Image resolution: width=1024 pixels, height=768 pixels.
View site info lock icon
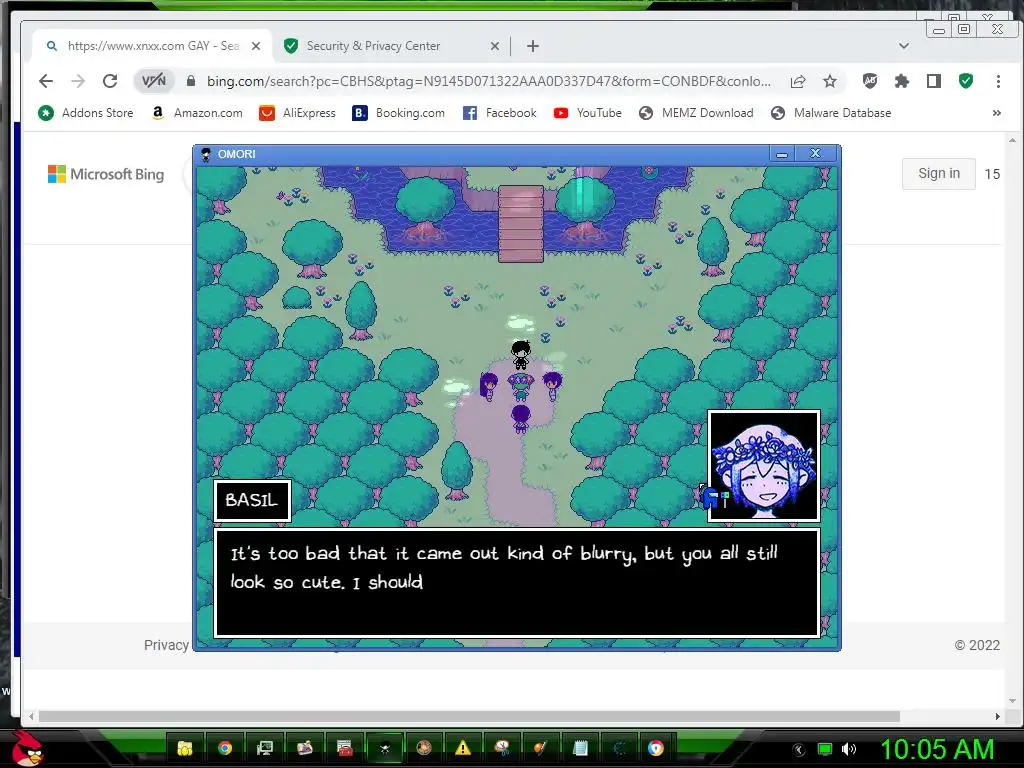pos(191,81)
